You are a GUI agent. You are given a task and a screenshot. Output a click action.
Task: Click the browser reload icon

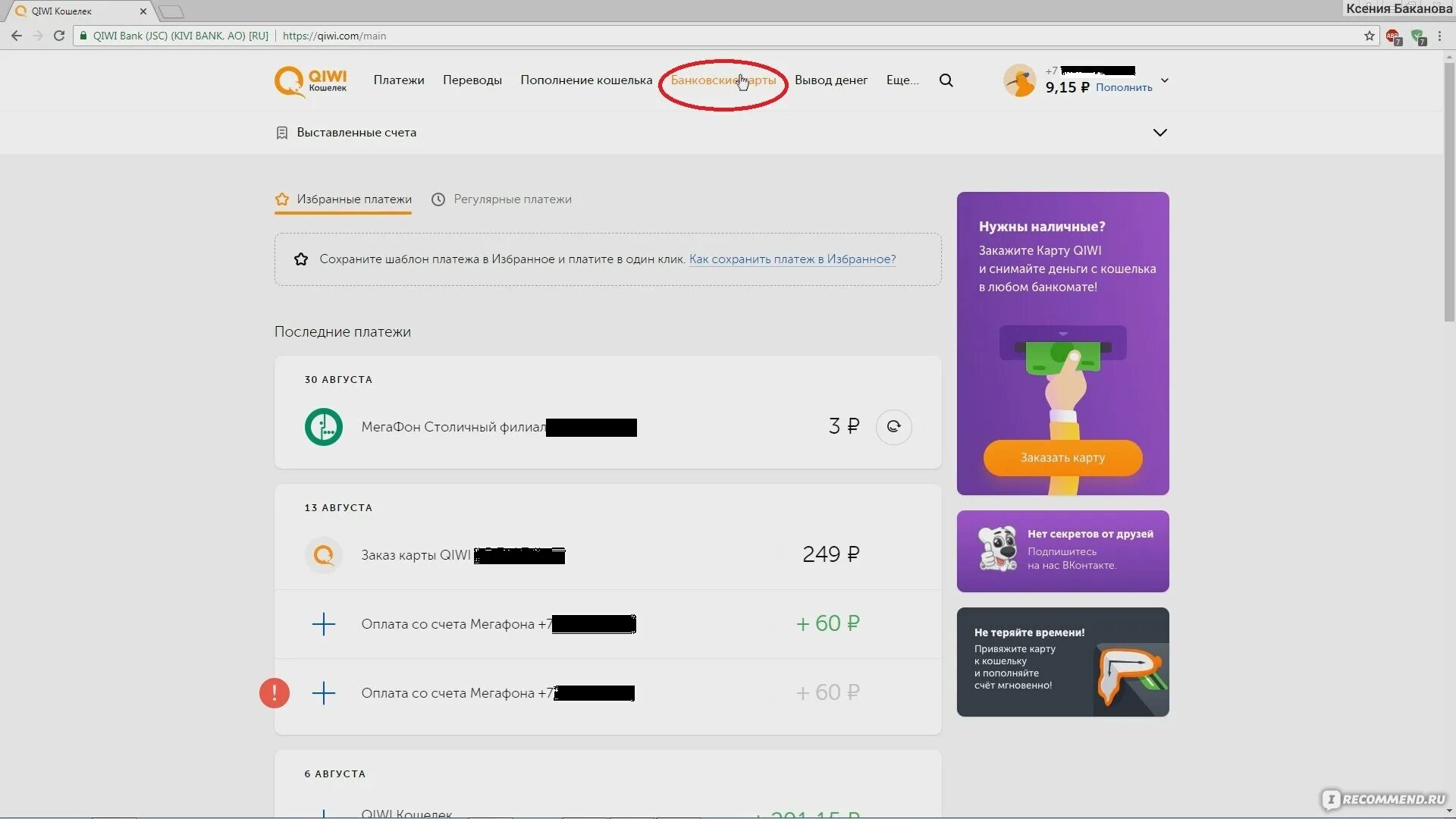coord(59,36)
